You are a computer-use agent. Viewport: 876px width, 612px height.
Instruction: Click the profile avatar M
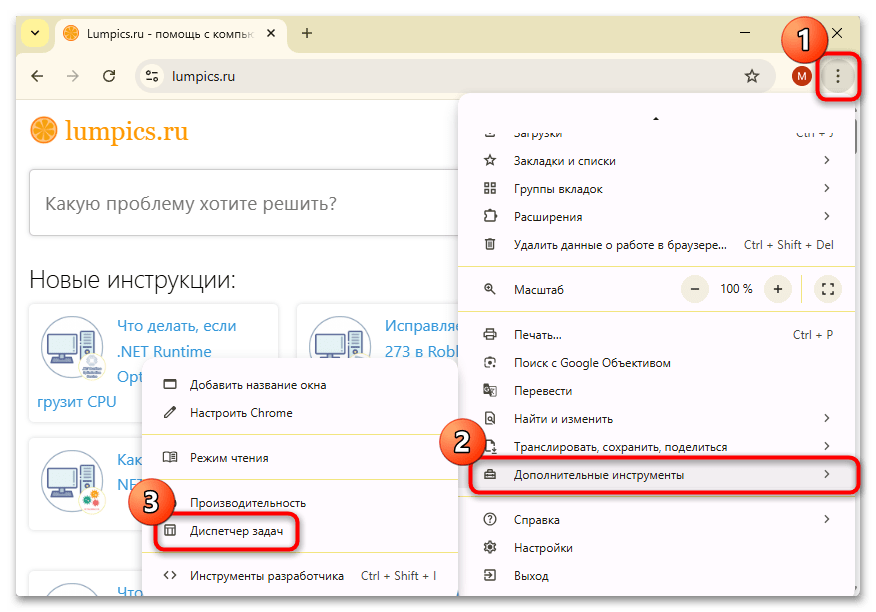pyautogui.click(x=802, y=76)
